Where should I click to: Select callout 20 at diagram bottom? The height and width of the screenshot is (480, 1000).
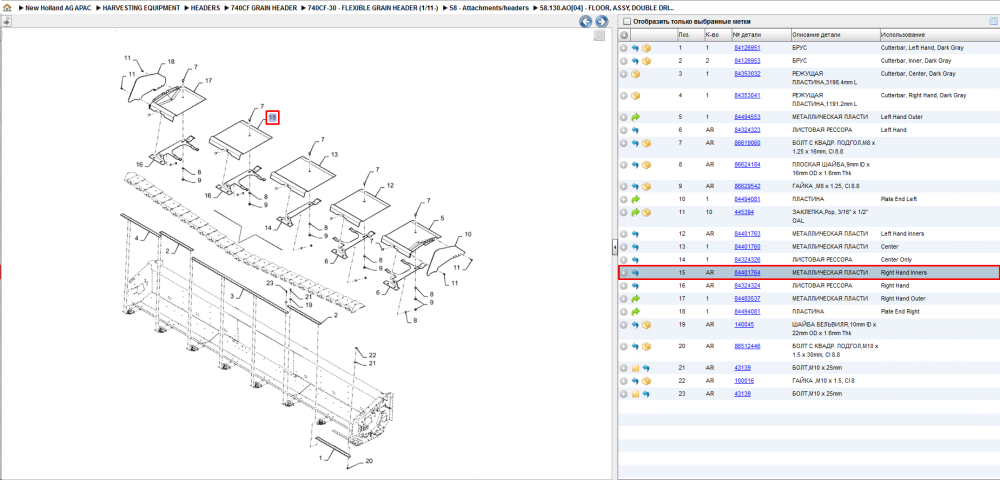click(369, 461)
